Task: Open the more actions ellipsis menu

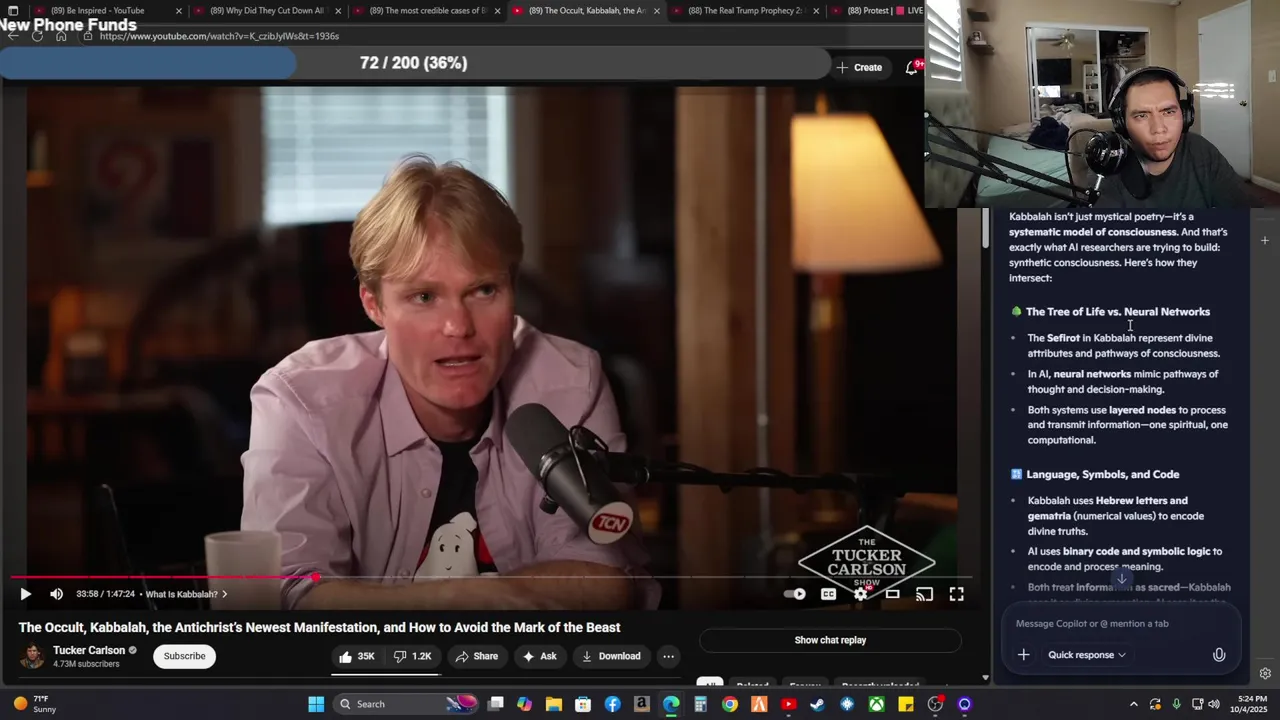Action: [668, 656]
